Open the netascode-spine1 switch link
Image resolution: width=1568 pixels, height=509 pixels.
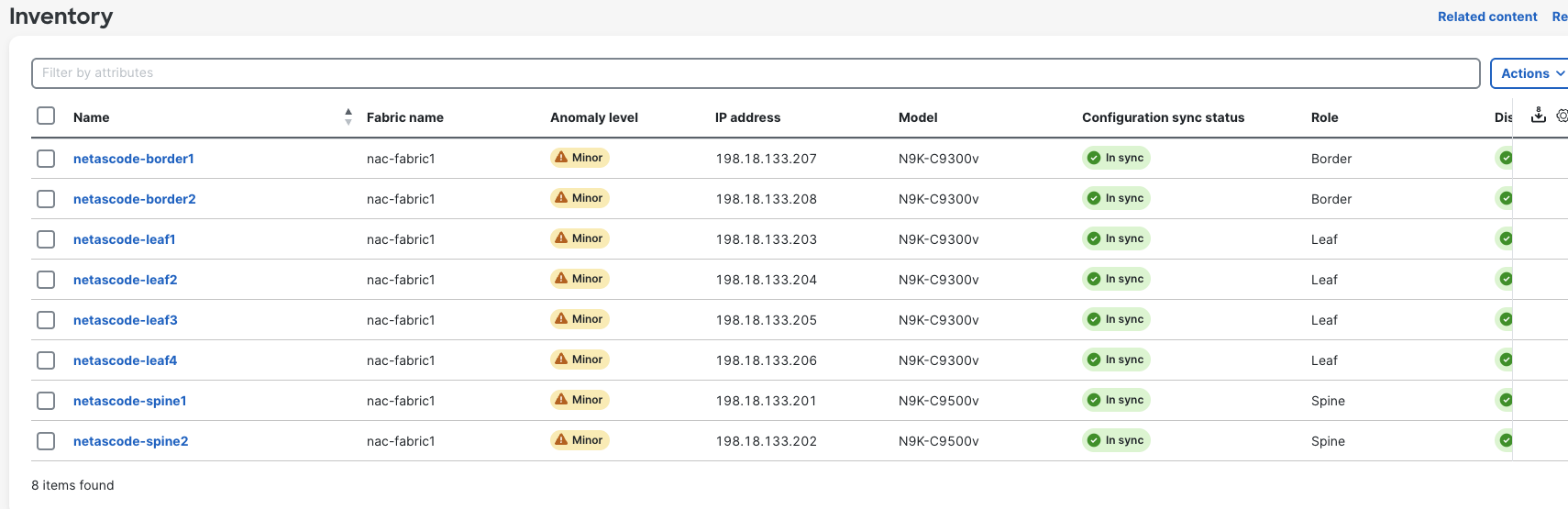[130, 401]
